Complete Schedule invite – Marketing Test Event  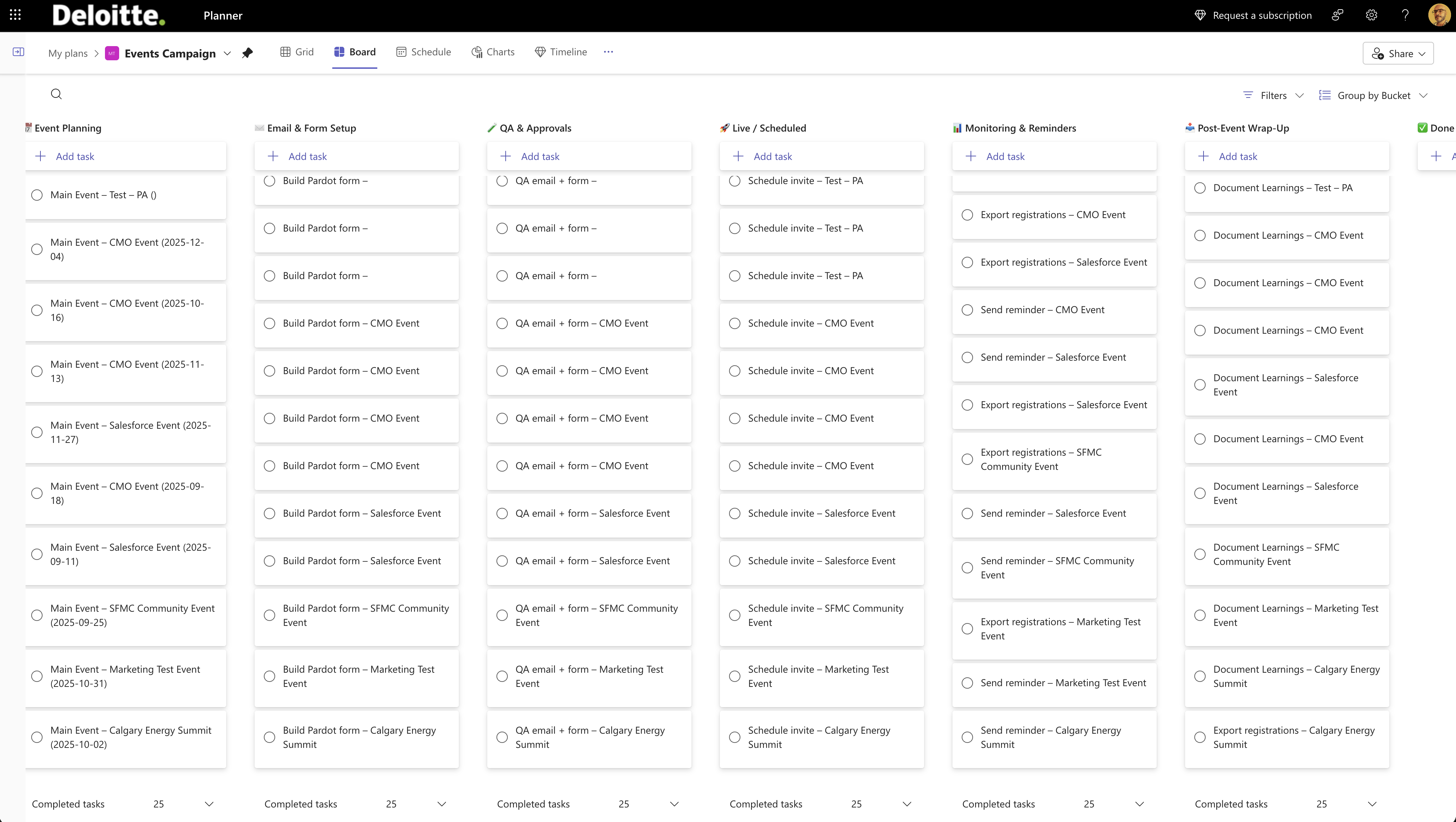coord(735,676)
